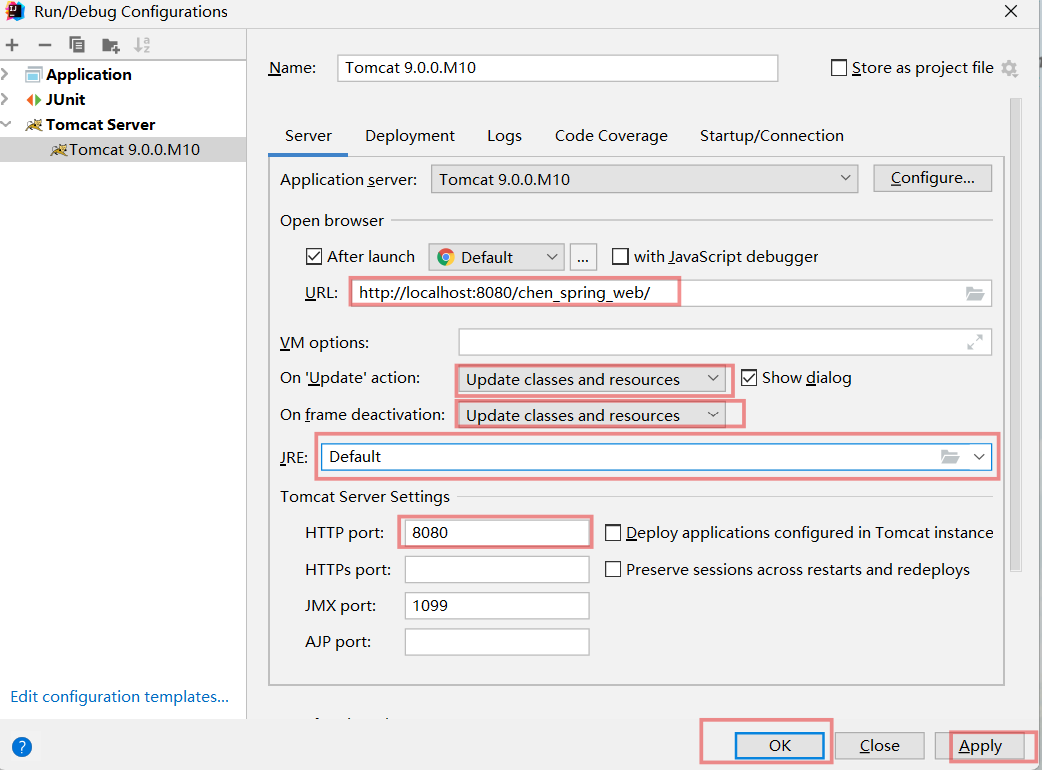This screenshot has width=1042, height=770.
Task: Open On frame deactivation dropdown
Action: pyautogui.click(x=591, y=415)
